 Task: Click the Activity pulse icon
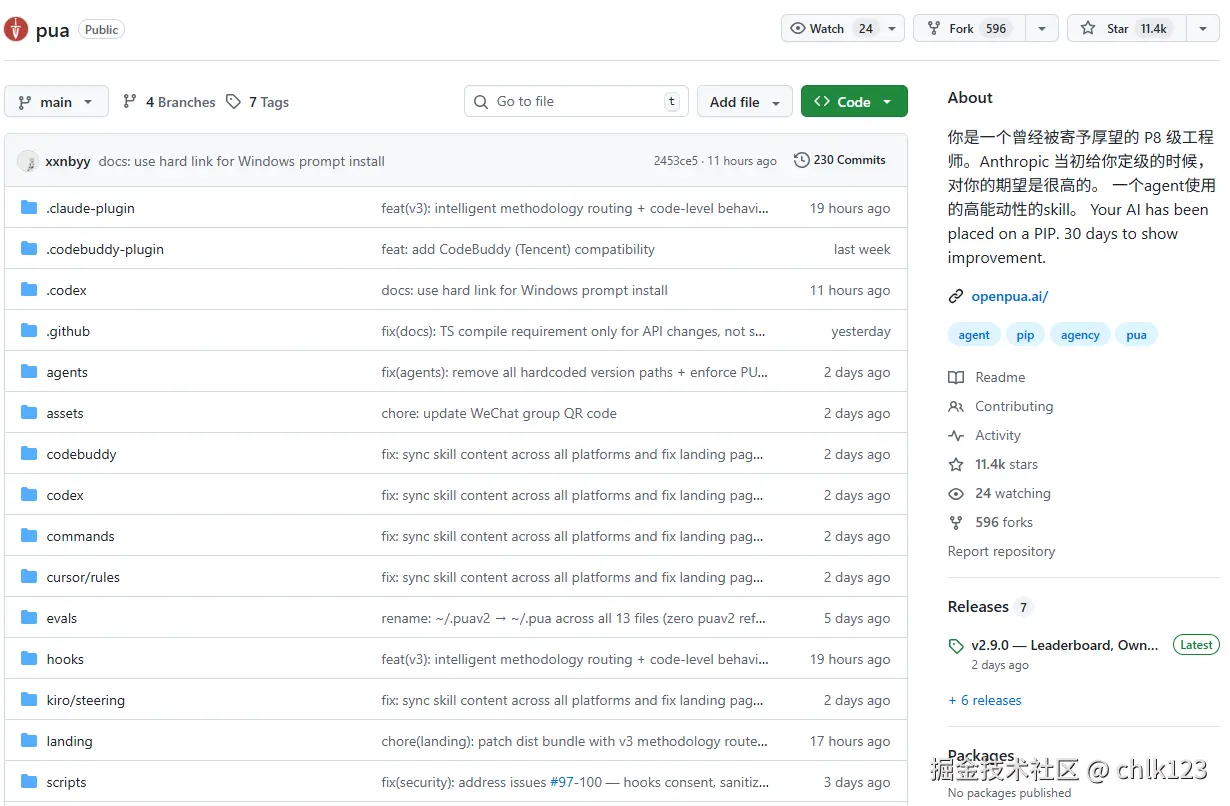(956, 435)
